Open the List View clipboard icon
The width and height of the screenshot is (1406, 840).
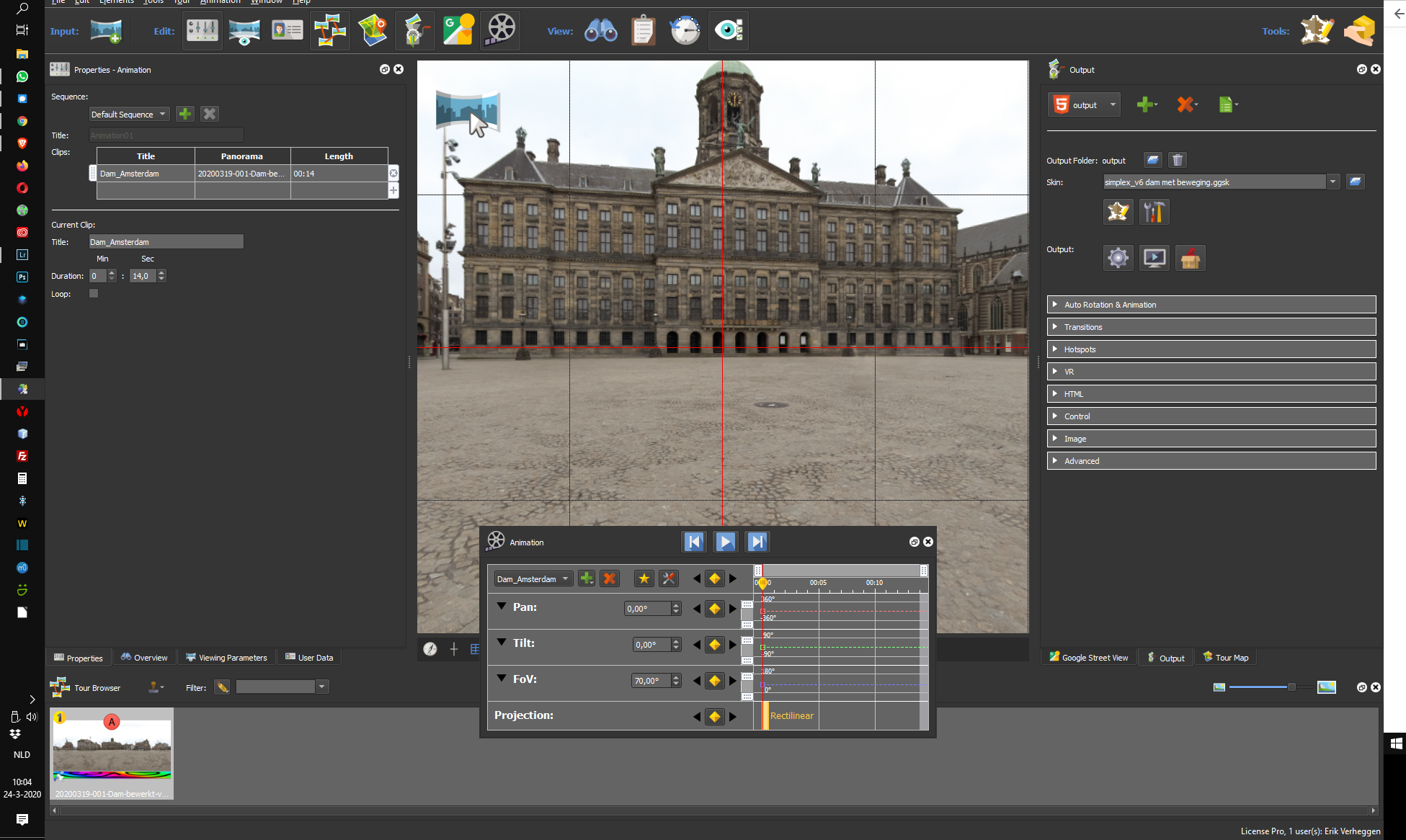pyautogui.click(x=643, y=31)
